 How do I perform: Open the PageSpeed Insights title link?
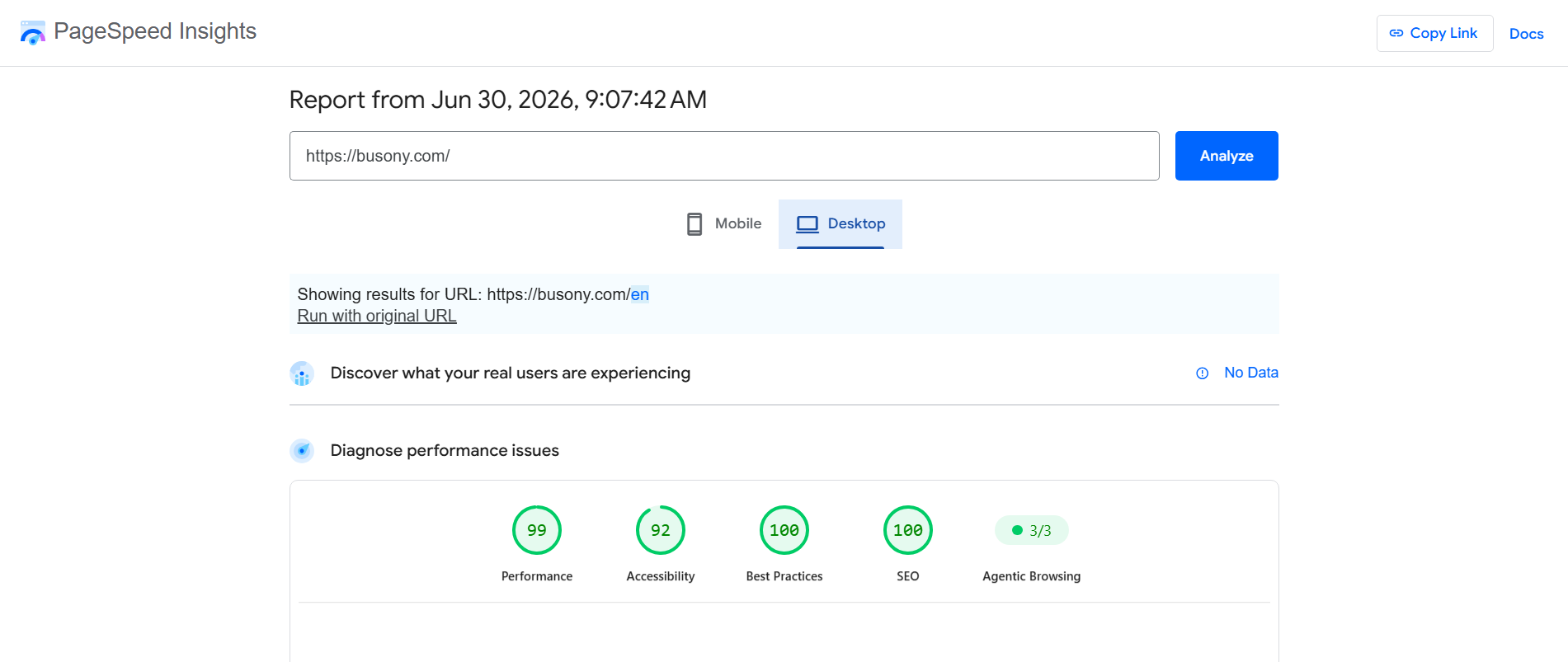point(155,31)
